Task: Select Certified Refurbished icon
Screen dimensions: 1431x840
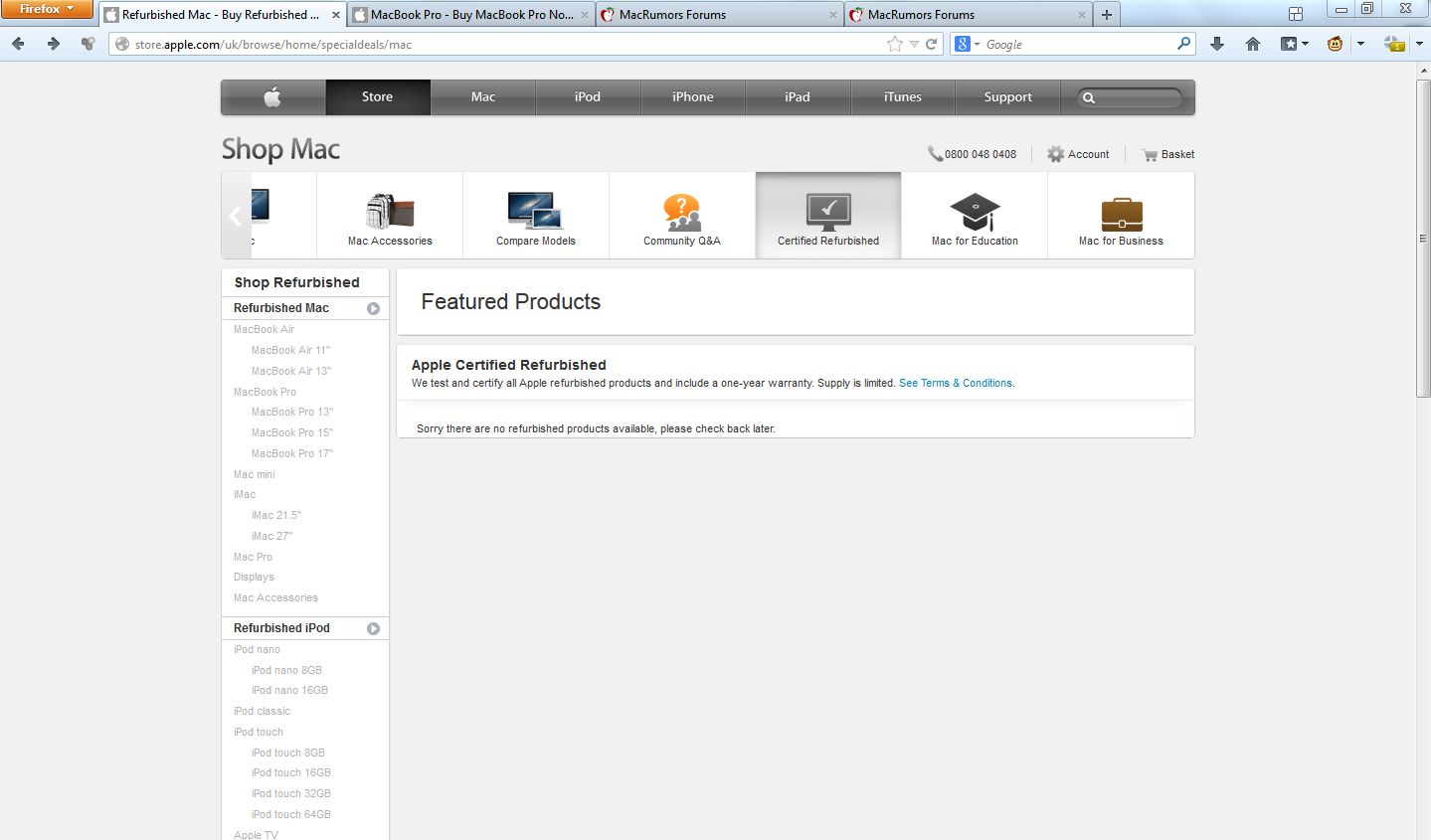Action: (x=828, y=212)
